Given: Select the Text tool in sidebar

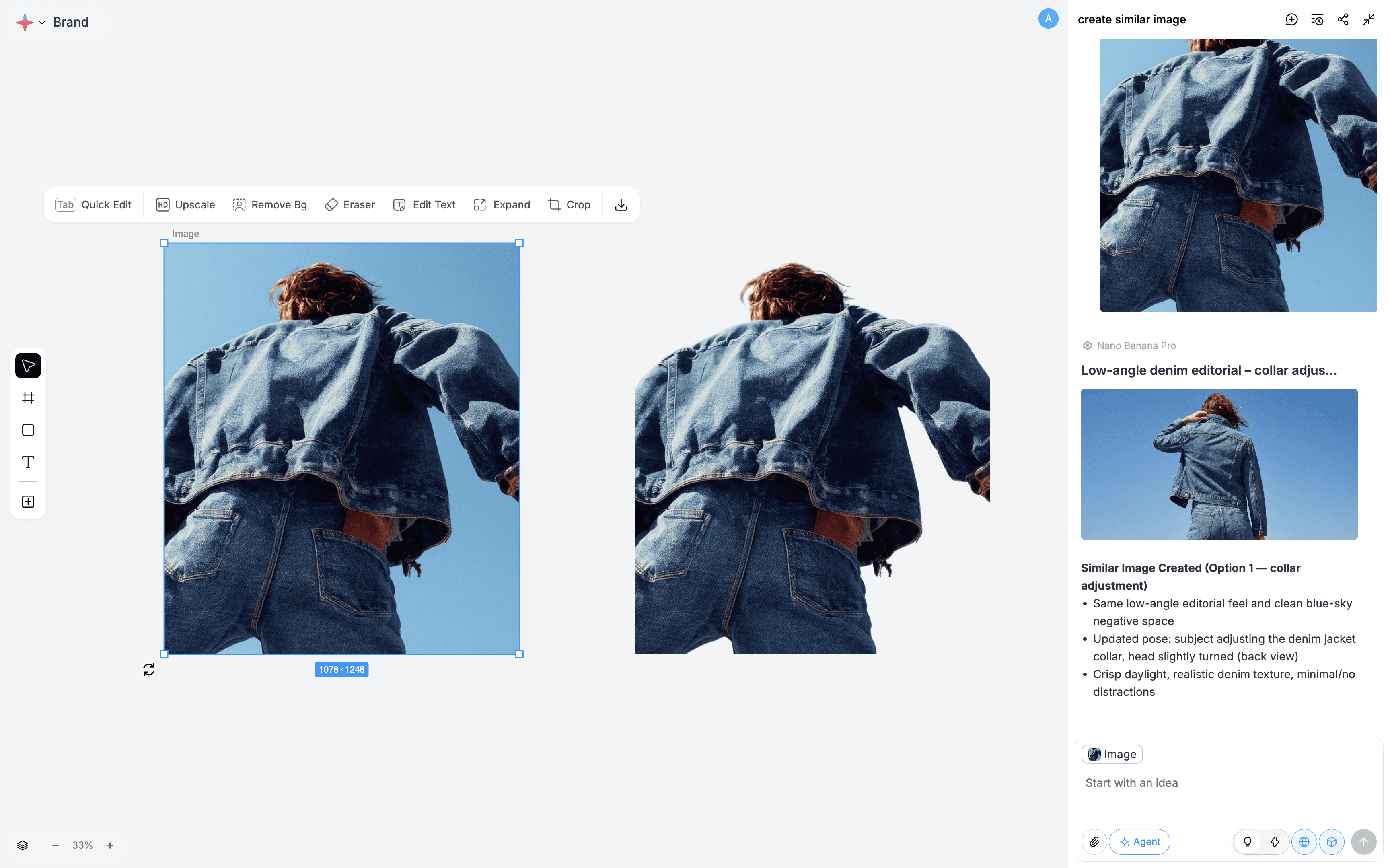Looking at the screenshot, I should 27,462.
